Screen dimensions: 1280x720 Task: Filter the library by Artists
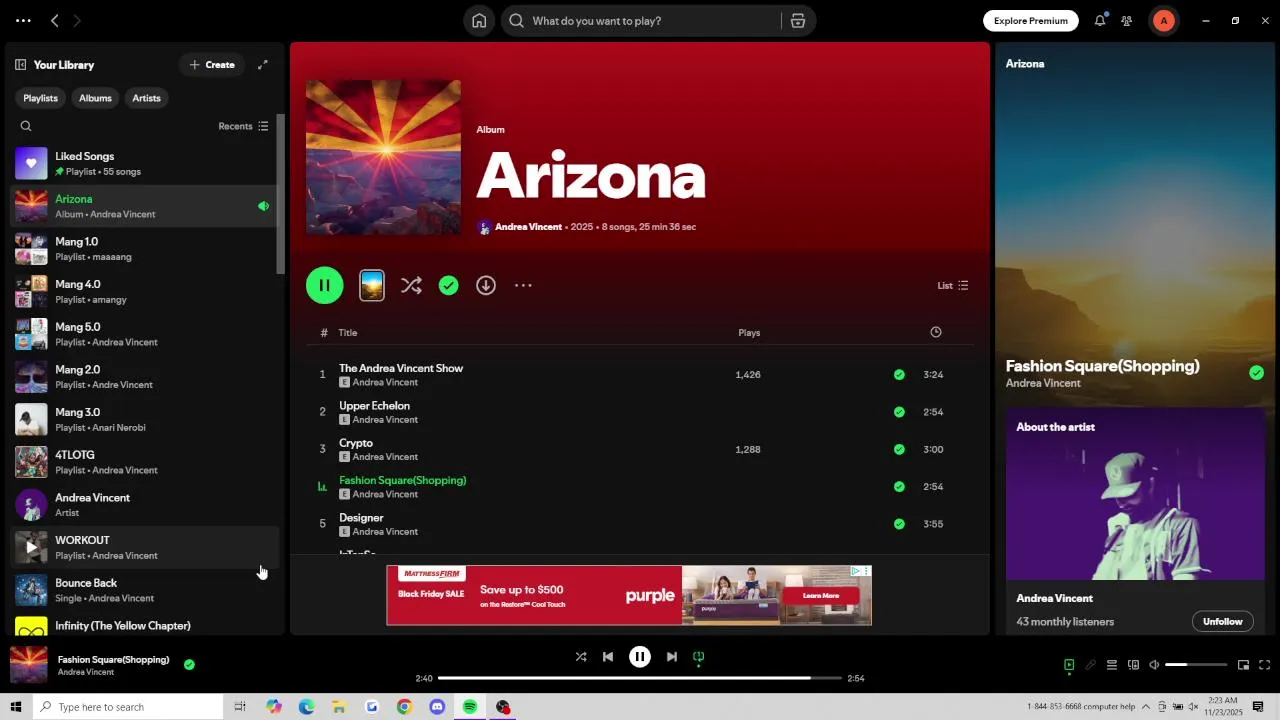(146, 98)
